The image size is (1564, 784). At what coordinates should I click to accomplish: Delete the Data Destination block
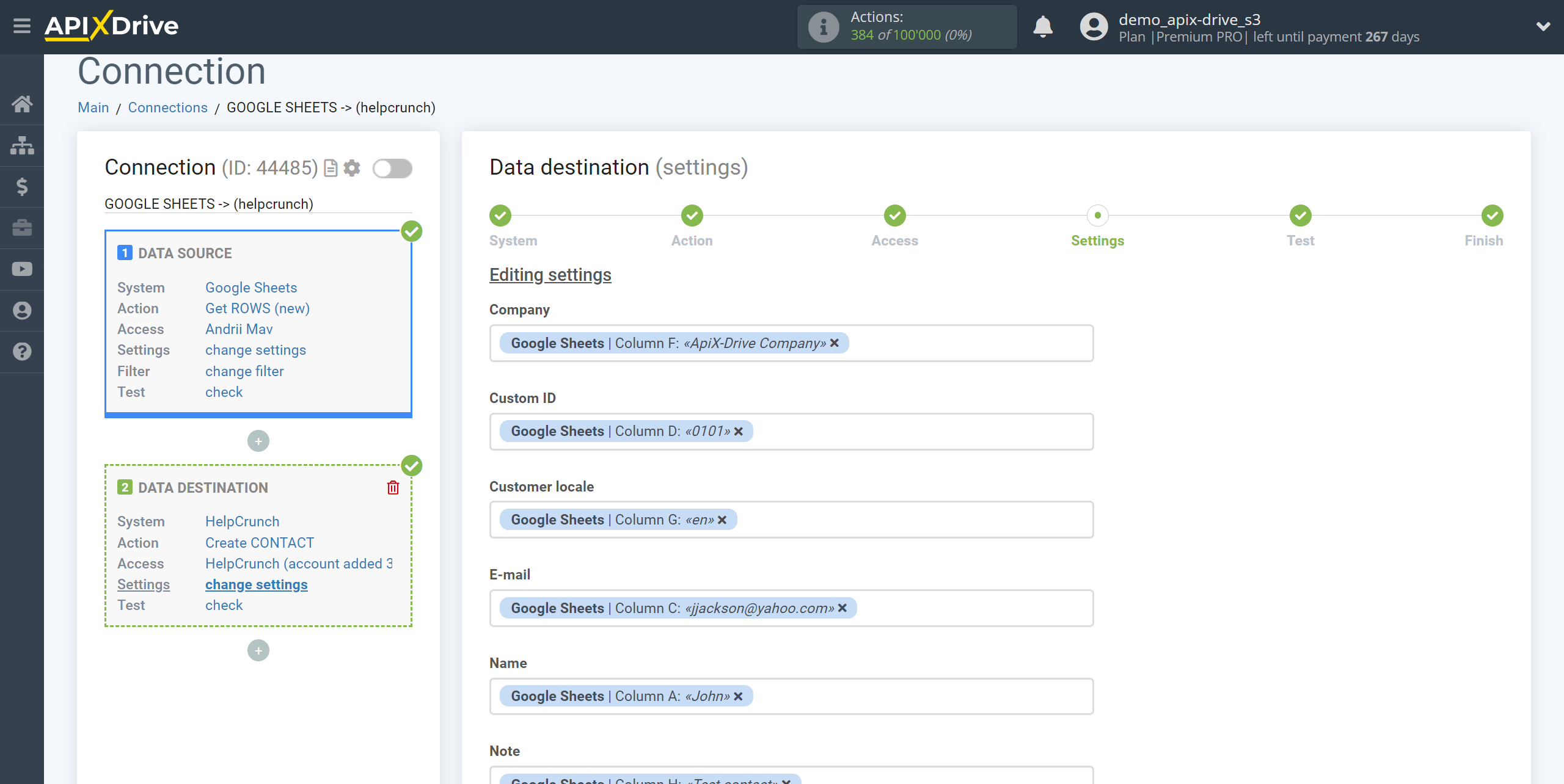[393, 487]
